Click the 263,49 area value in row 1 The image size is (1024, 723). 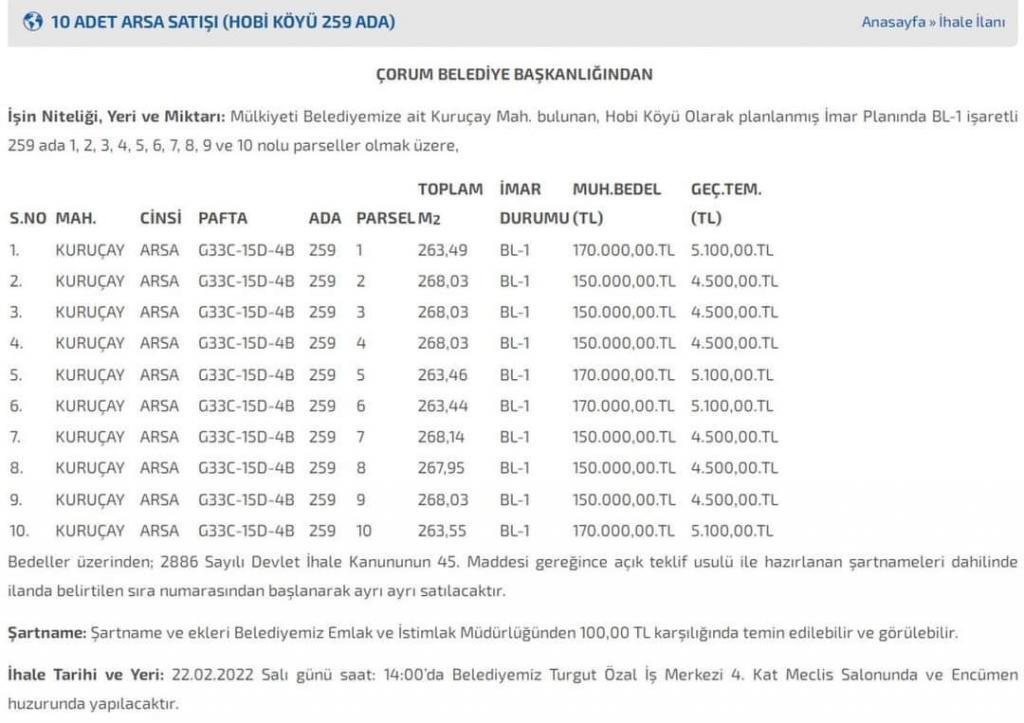point(443,249)
